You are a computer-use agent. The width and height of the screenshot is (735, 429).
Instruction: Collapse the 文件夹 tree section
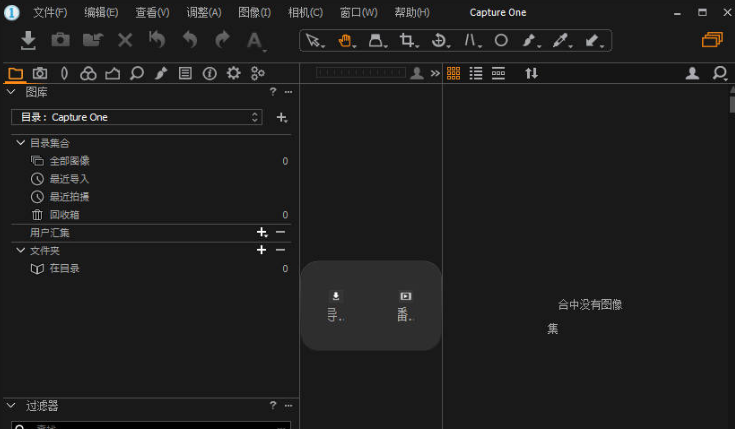[x=21, y=250]
